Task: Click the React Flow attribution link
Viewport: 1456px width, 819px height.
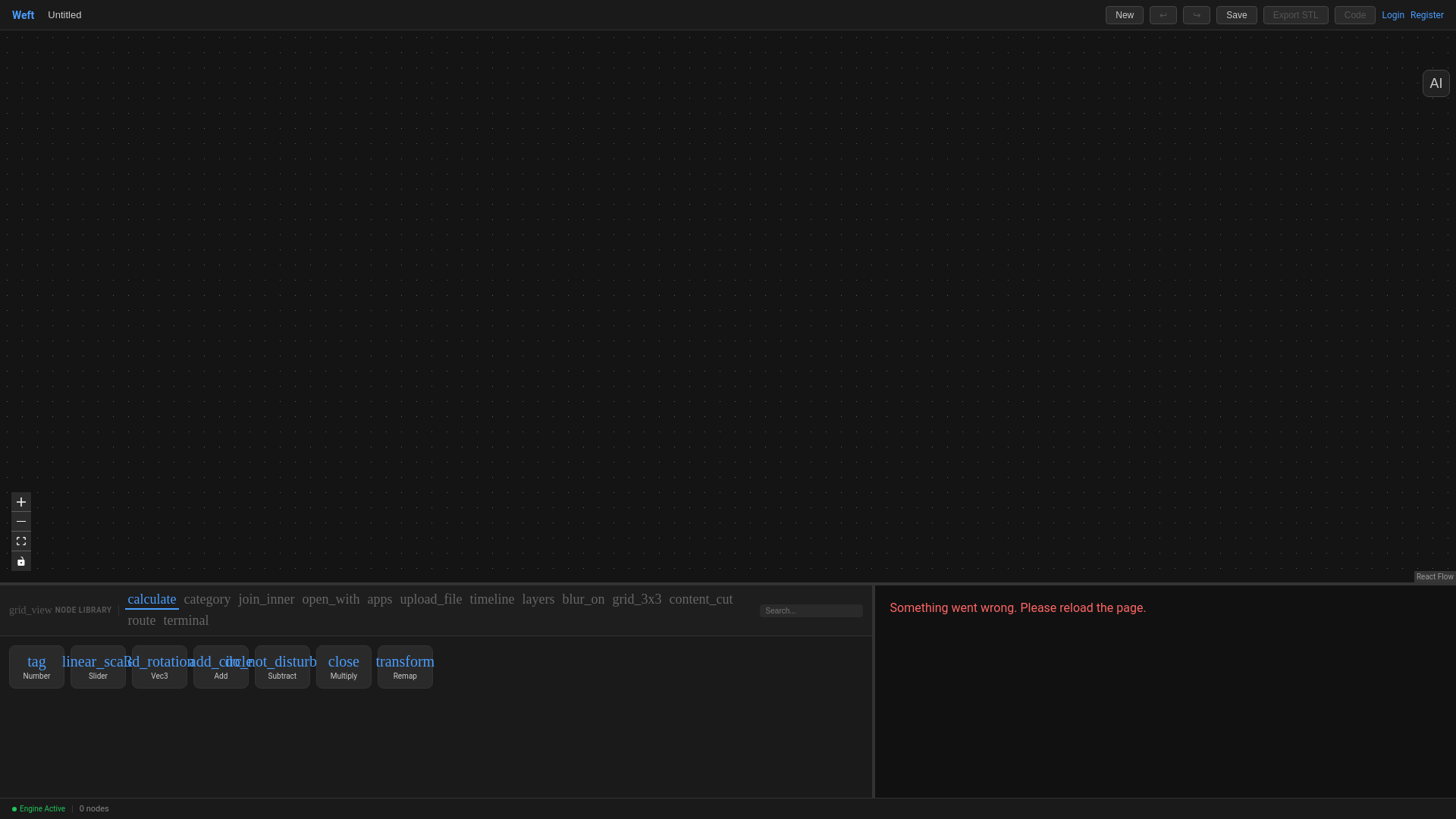Action: click(1435, 577)
